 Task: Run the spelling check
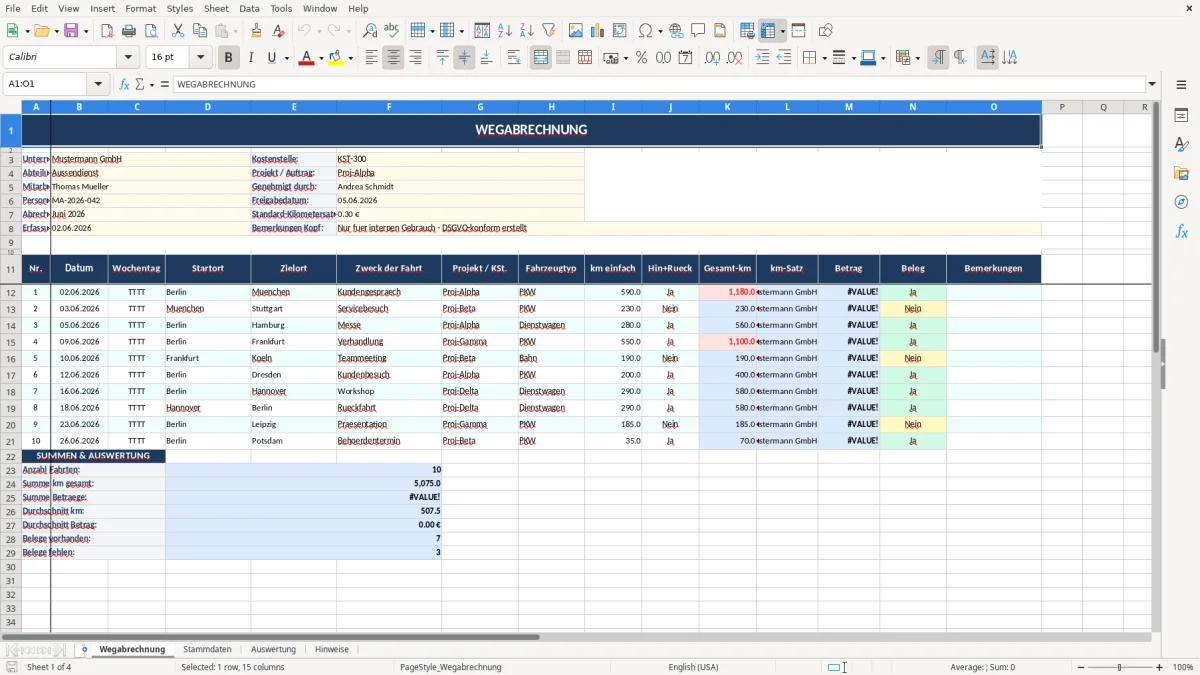[x=392, y=31]
